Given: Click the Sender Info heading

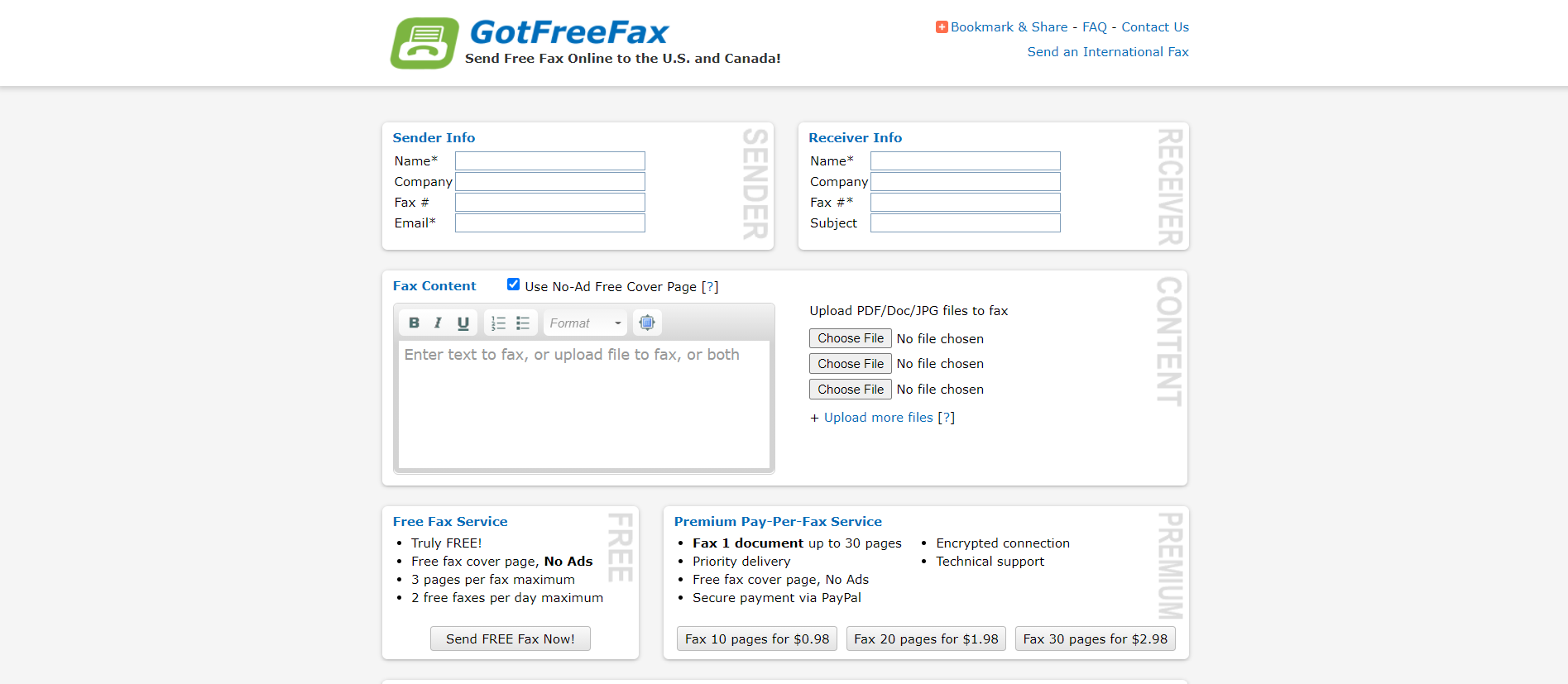Looking at the screenshot, I should click(434, 138).
